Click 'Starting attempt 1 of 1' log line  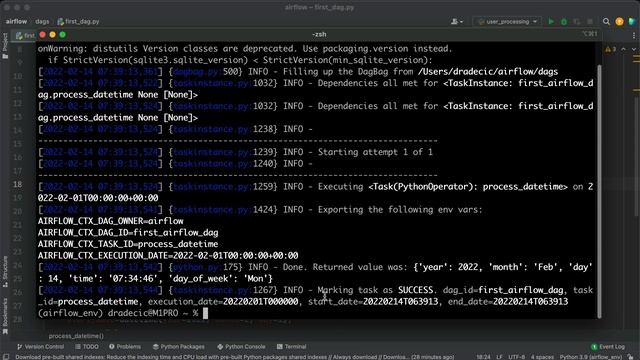click(375, 152)
